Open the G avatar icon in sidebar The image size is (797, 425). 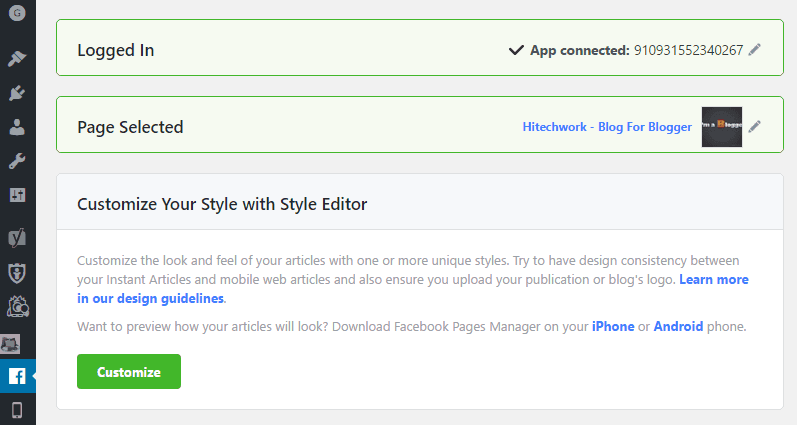pos(17,13)
